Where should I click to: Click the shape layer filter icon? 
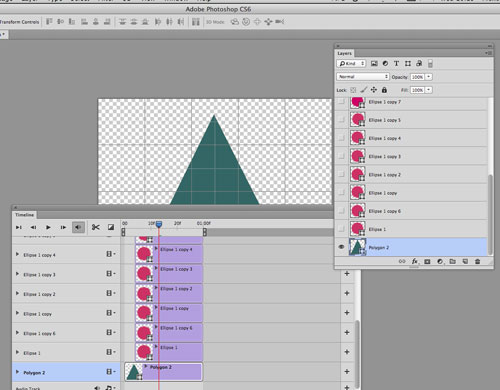pos(408,63)
